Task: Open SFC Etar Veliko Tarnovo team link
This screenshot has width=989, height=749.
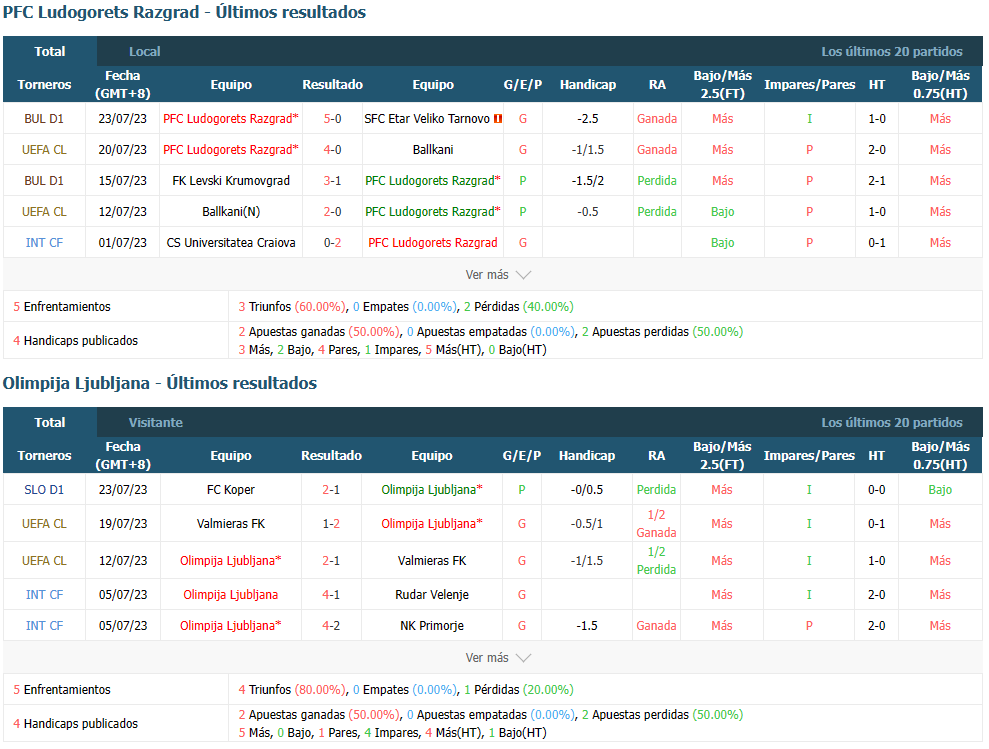Action: point(427,119)
